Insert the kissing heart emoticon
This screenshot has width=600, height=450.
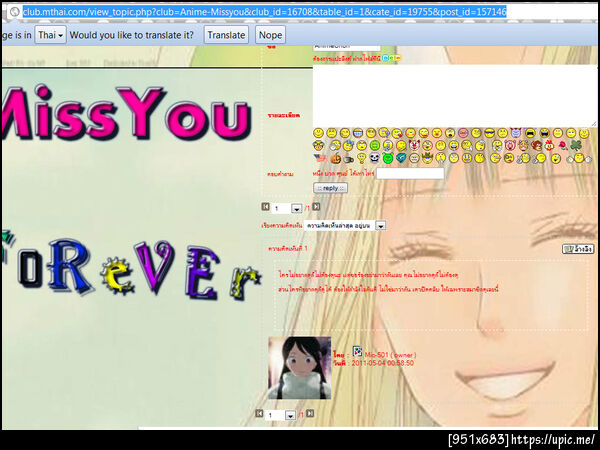[397, 133]
